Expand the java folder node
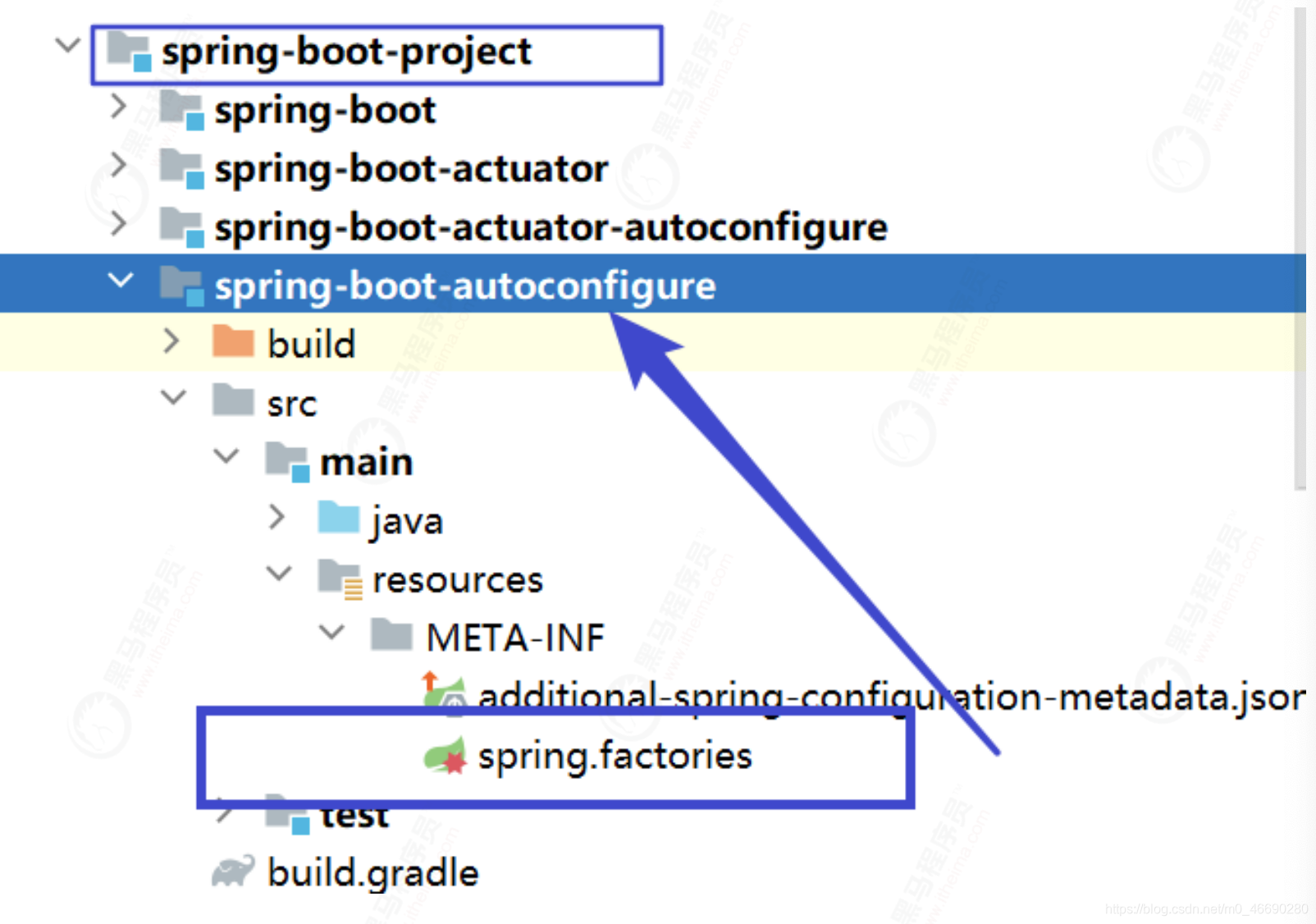Screen dimensions: 1316x924 pos(277,517)
